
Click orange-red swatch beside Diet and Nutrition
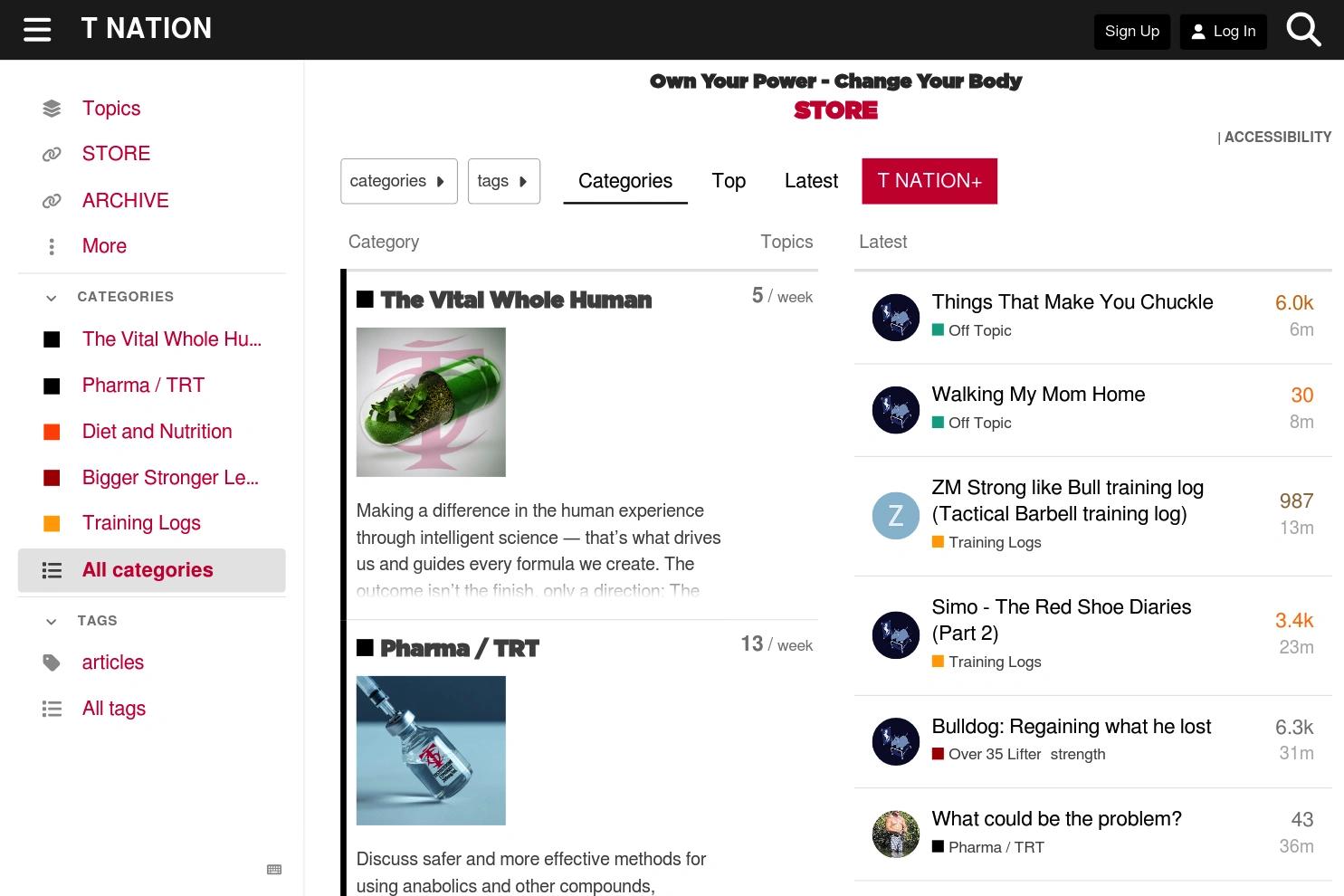click(x=52, y=432)
